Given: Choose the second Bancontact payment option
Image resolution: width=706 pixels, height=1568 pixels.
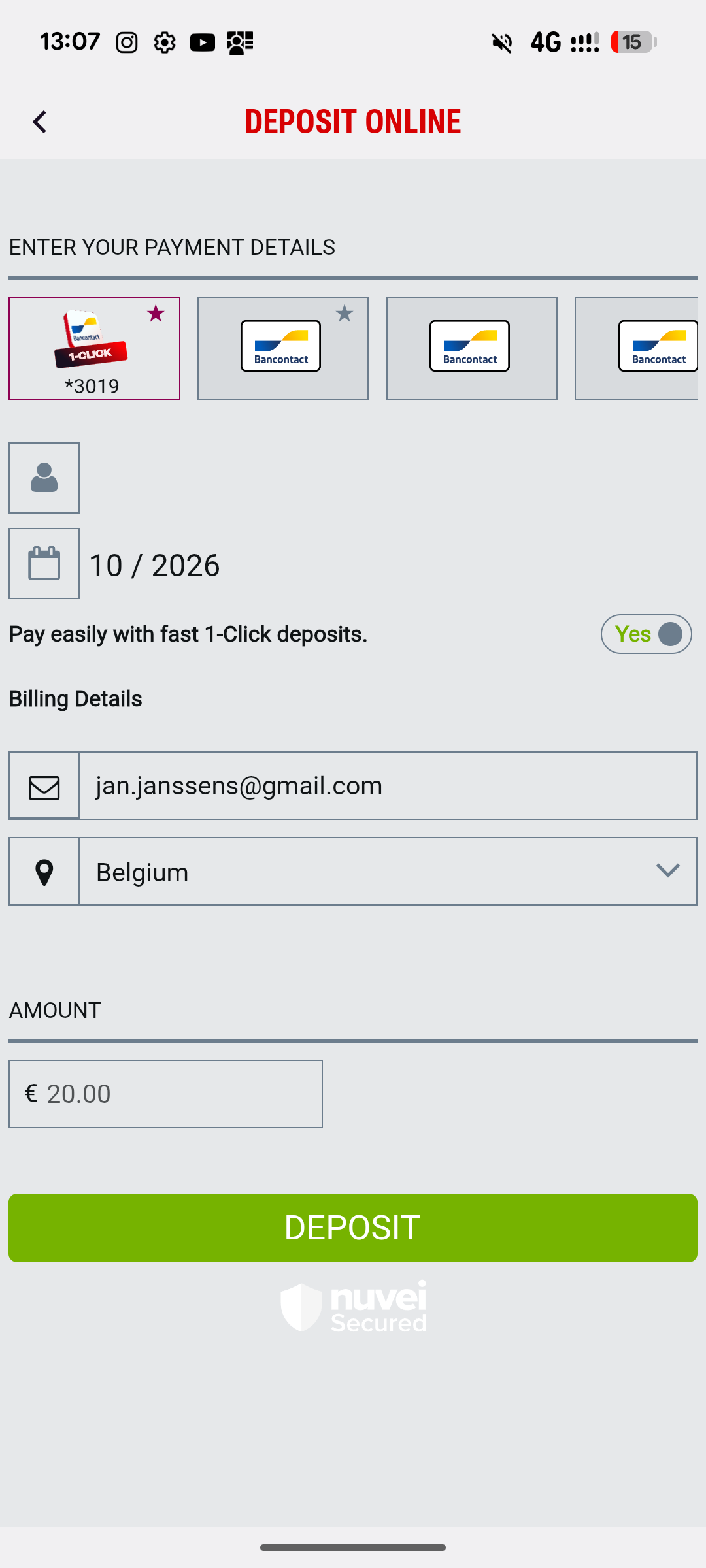Looking at the screenshot, I should [x=282, y=349].
